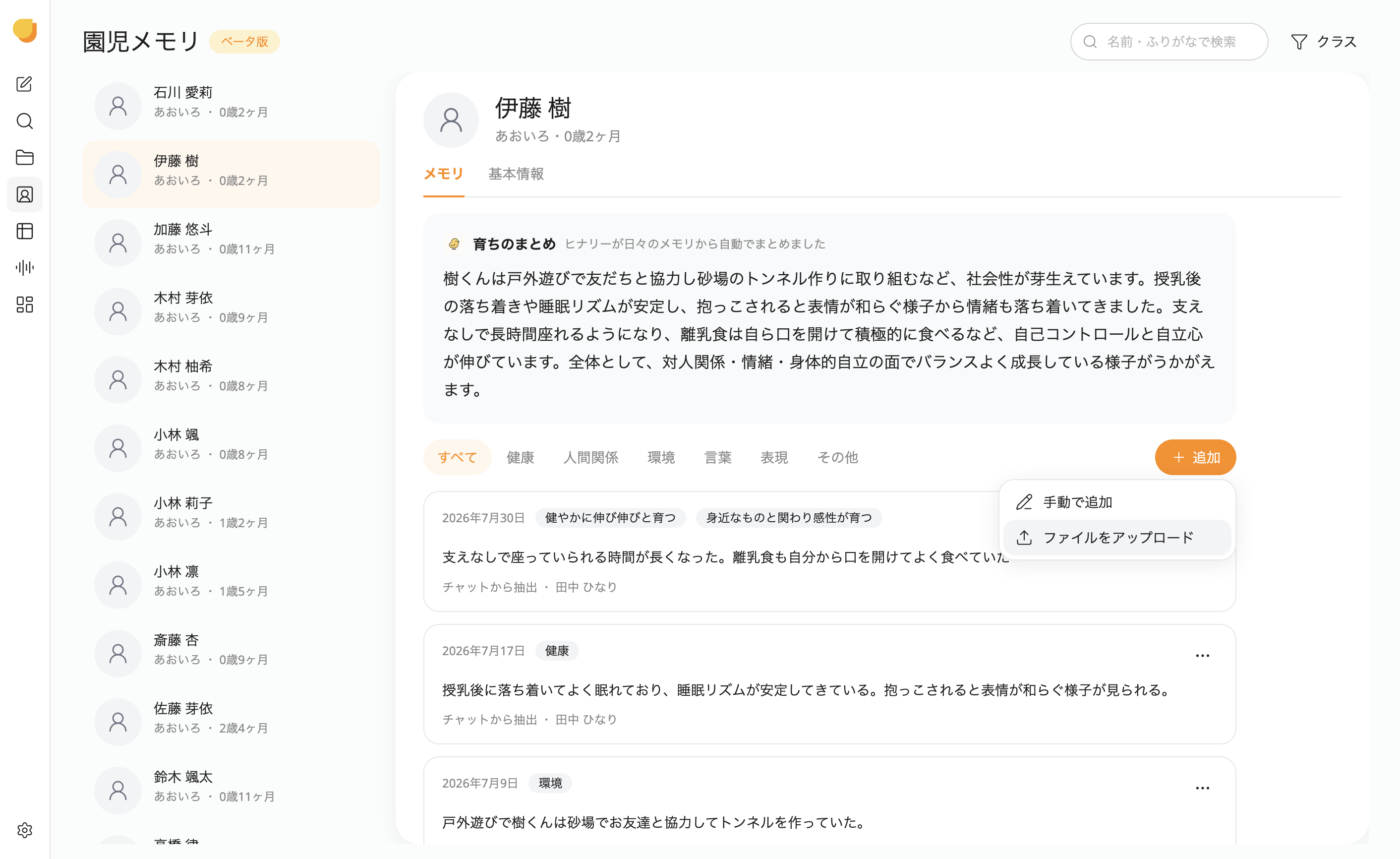Image resolution: width=1400 pixels, height=859 pixels.
Task: Click the 名前・ふりがなで検索 field
Action: click(1169, 42)
